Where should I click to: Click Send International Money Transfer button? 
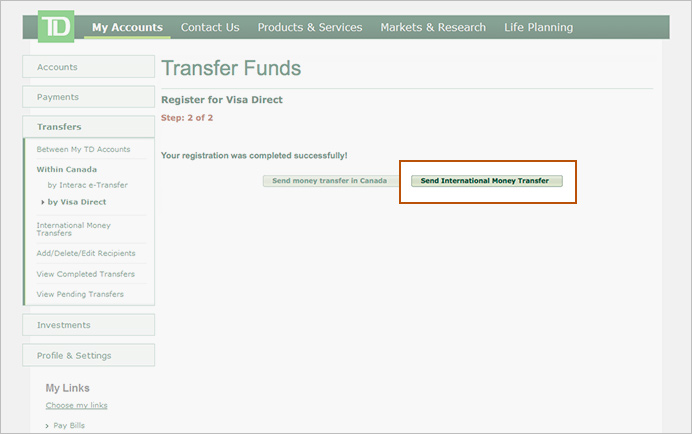pyautogui.click(x=487, y=181)
